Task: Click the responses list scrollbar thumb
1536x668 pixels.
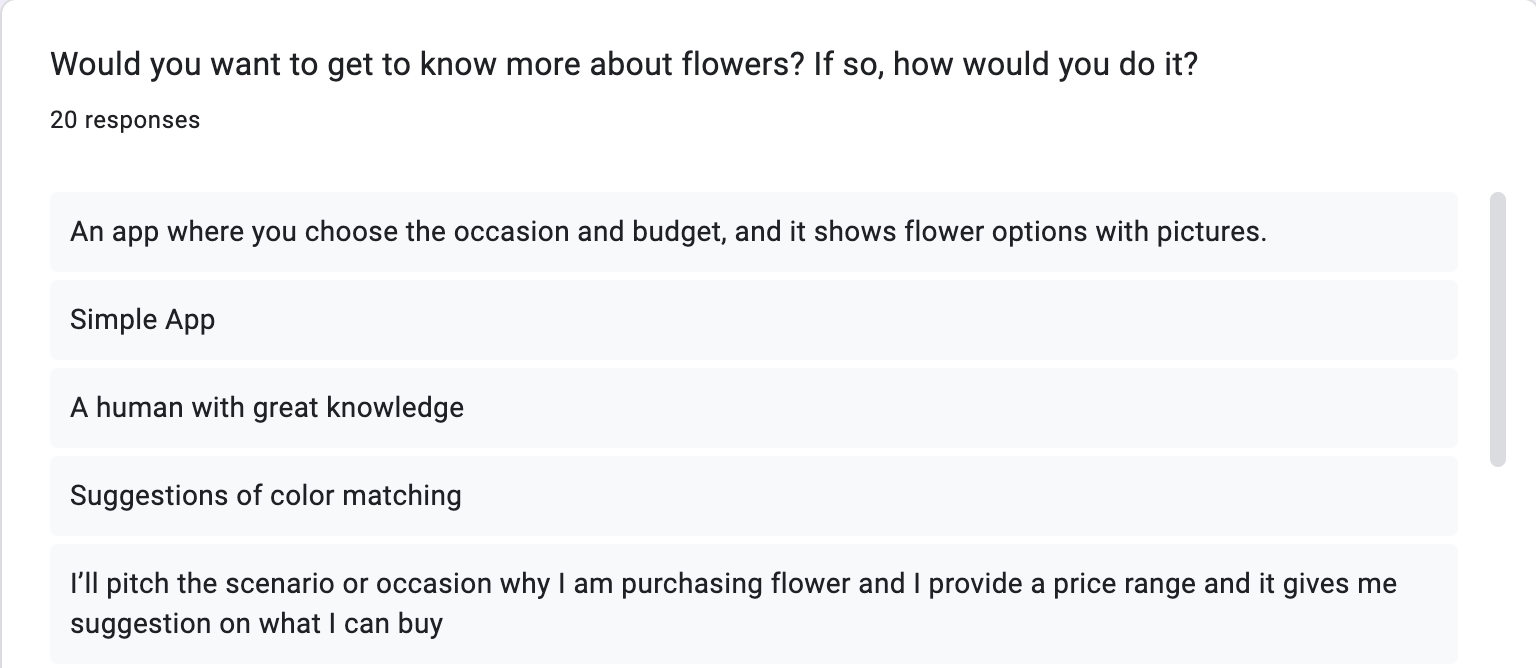Action: tap(1497, 328)
